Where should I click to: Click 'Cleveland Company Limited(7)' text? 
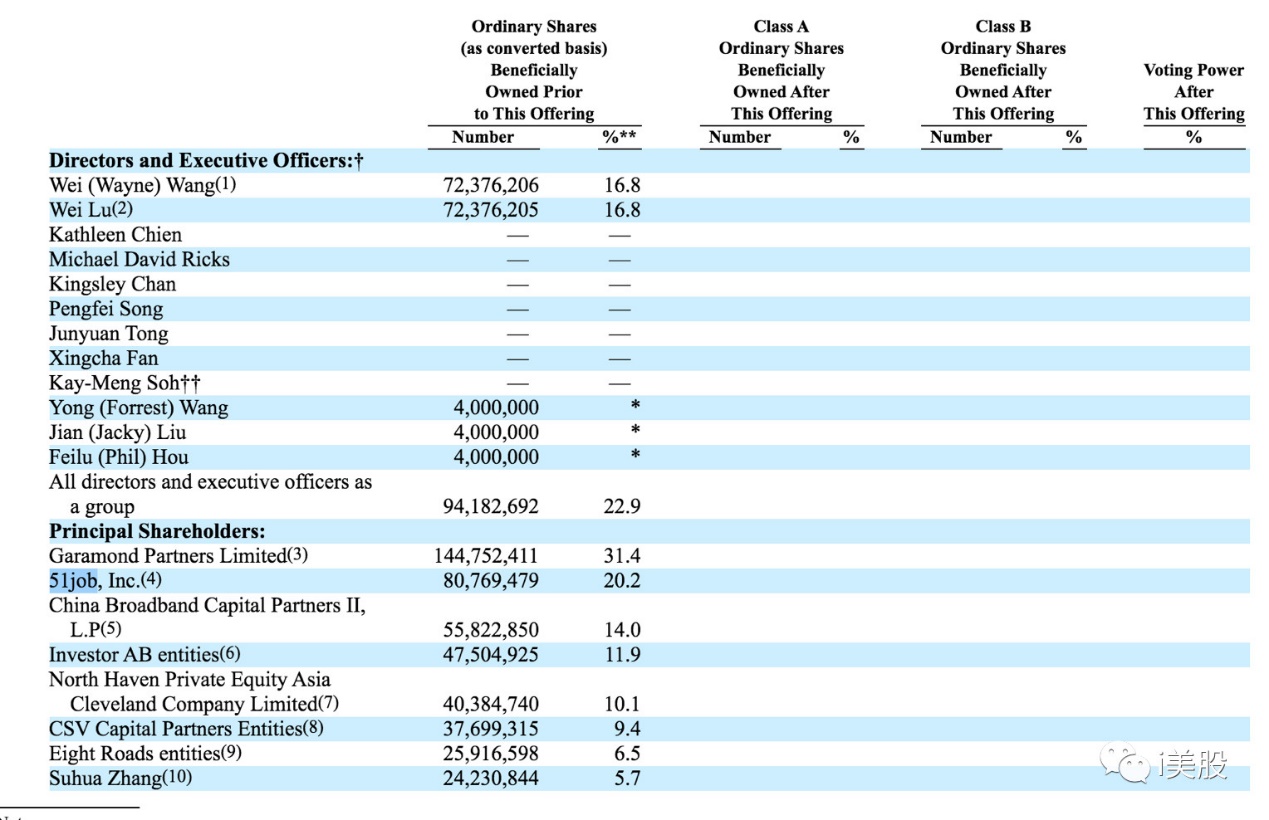click(x=205, y=704)
